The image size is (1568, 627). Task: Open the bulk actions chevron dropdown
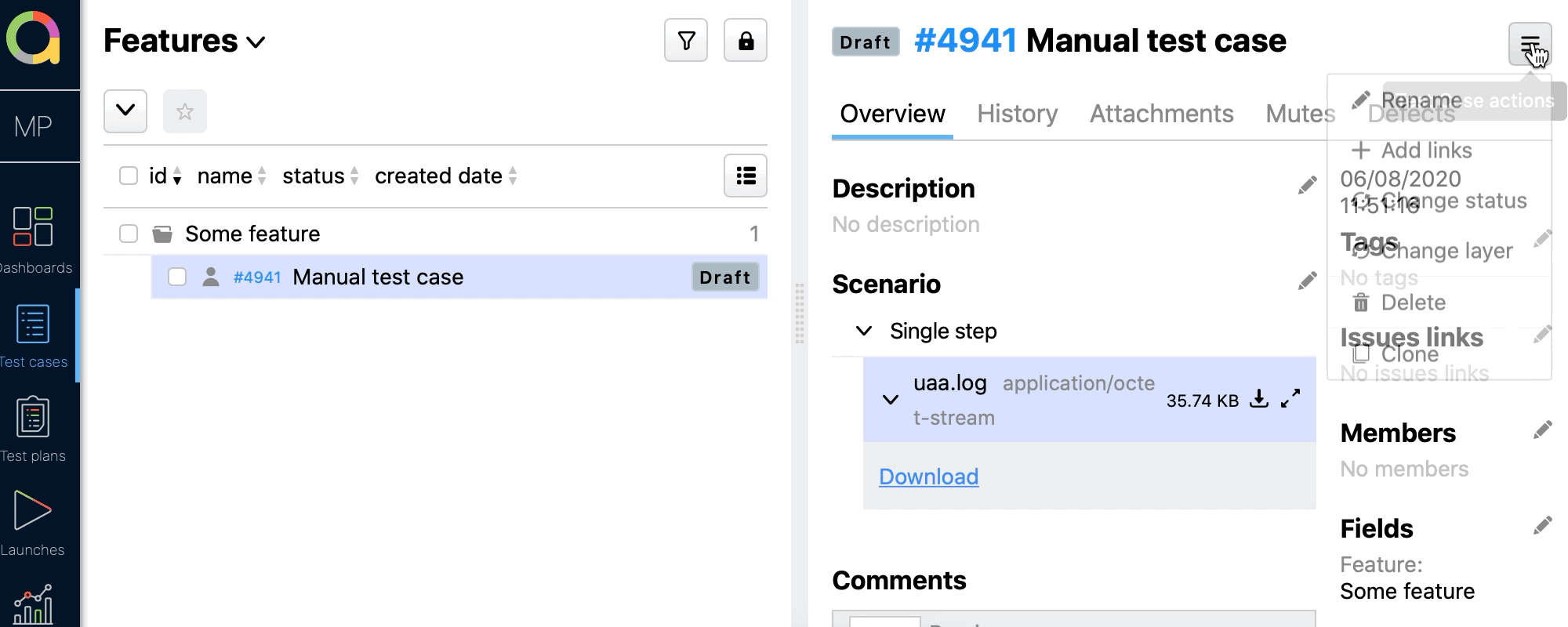click(x=125, y=111)
